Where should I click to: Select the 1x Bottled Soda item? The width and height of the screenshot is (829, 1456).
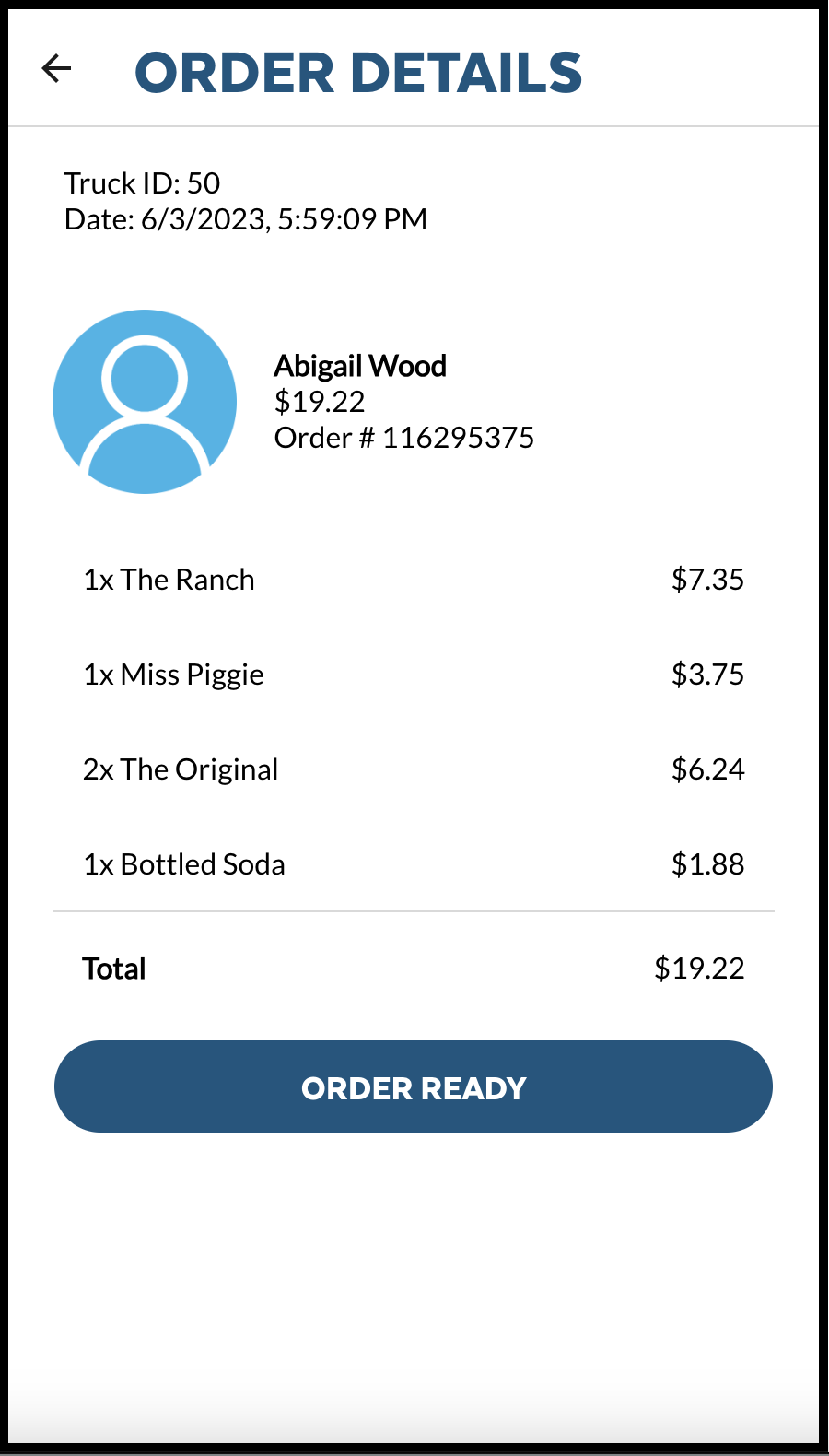tap(184, 864)
